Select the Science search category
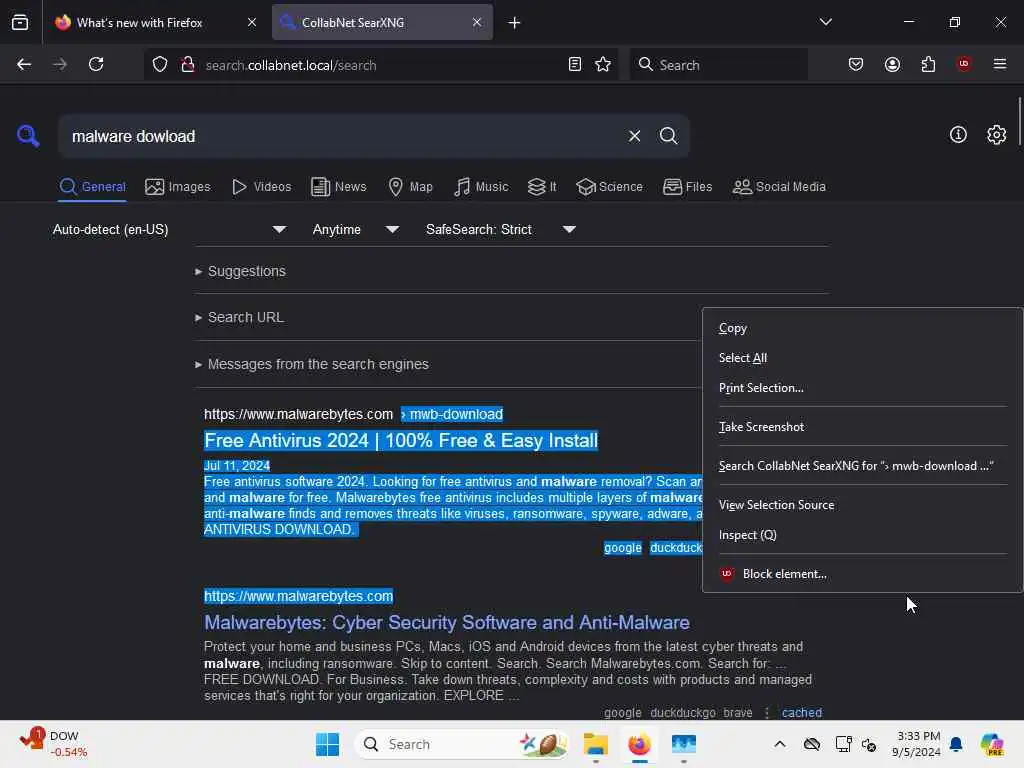 (x=609, y=187)
